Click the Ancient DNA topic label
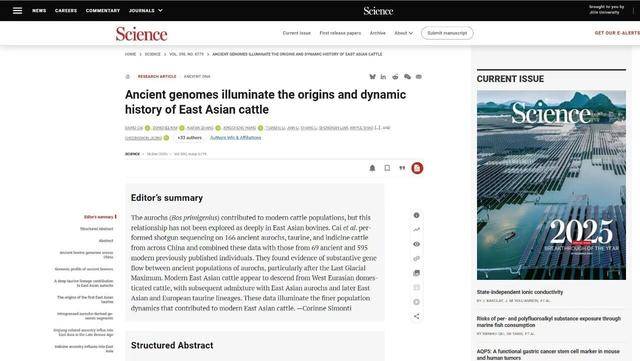Screen dimensions: 640x361 click(x=197, y=76)
